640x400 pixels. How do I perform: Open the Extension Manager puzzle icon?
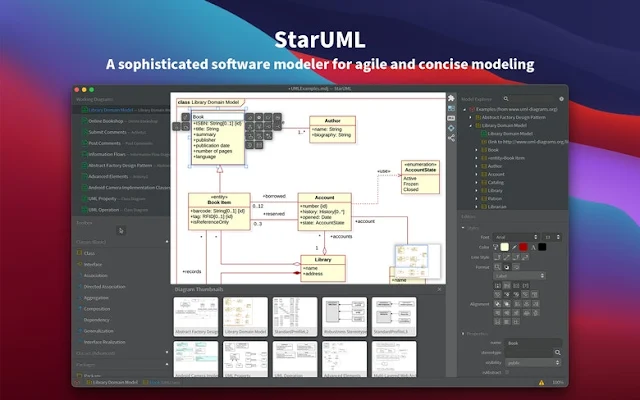click(x=451, y=98)
